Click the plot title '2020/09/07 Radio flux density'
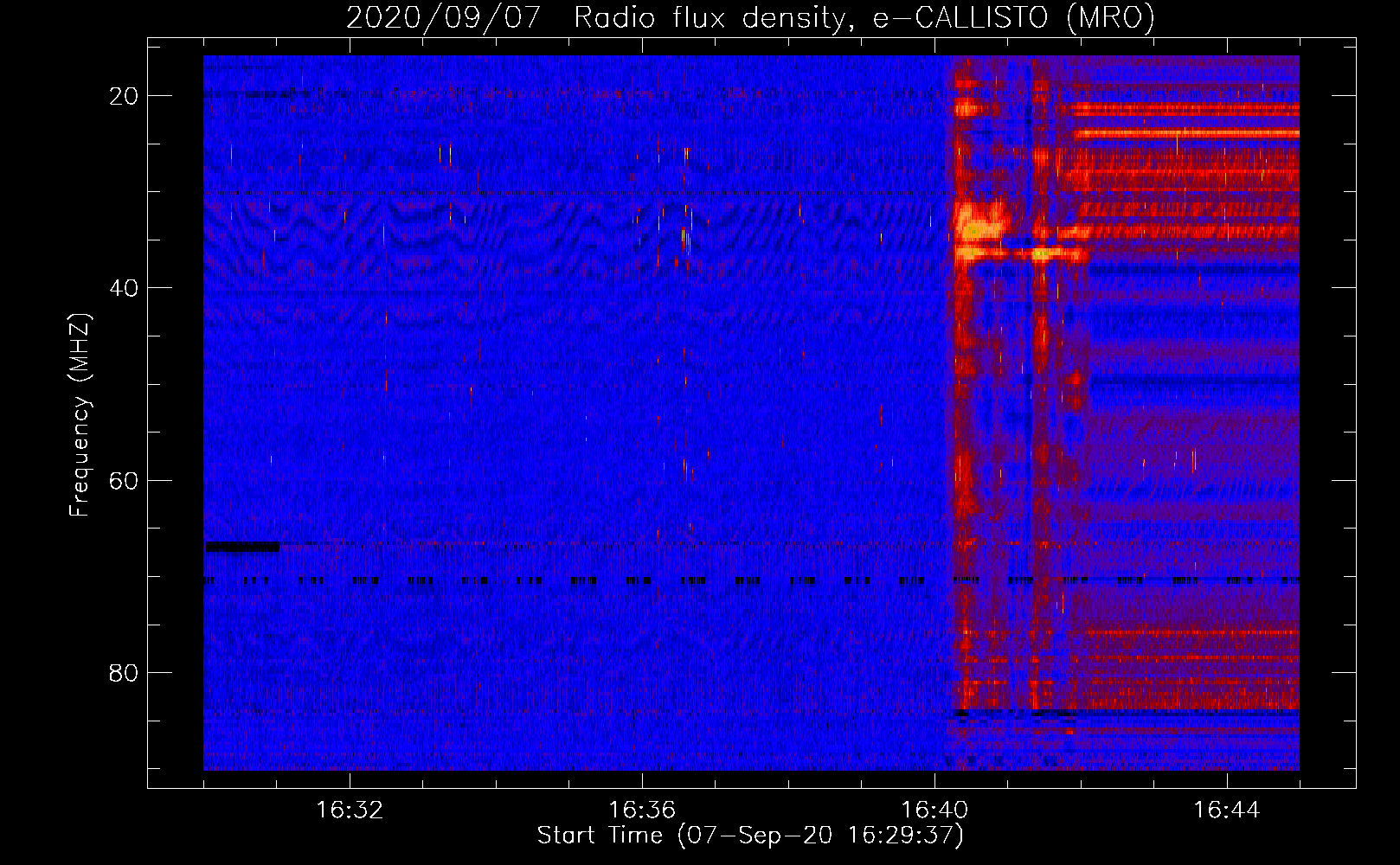Image resolution: width=1400 pixels, height=865 pixels. click(x=750, y=17)
